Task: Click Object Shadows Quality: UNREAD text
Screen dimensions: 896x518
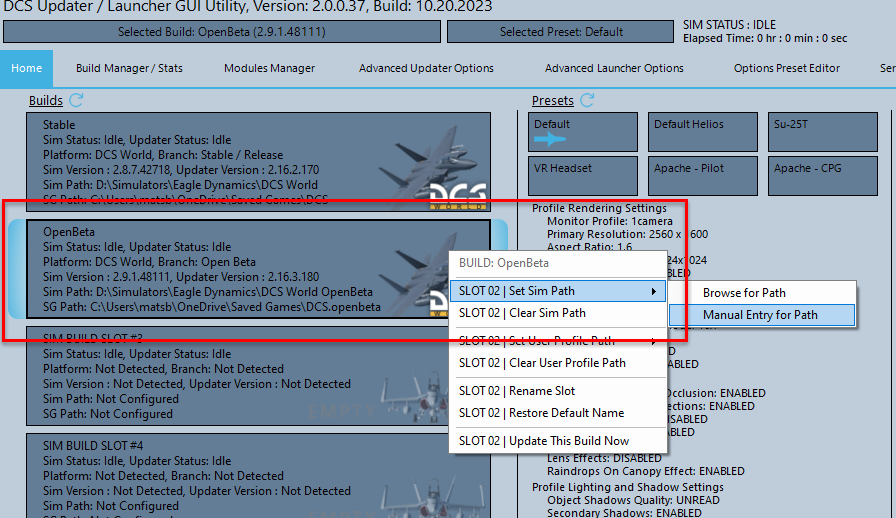Action: pyautogui.click(x=633, y=500)
